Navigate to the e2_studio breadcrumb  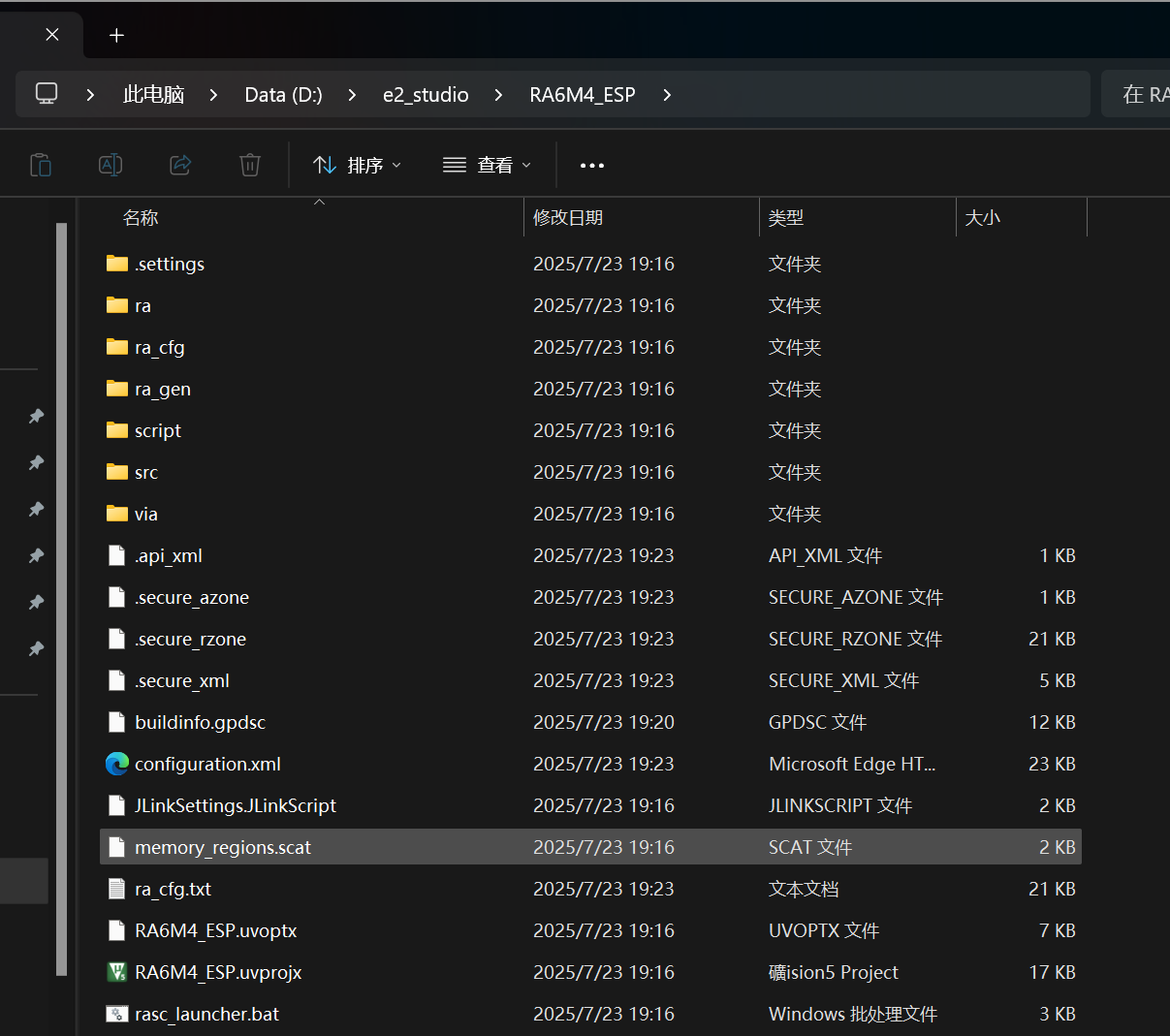tap(426, 95)
